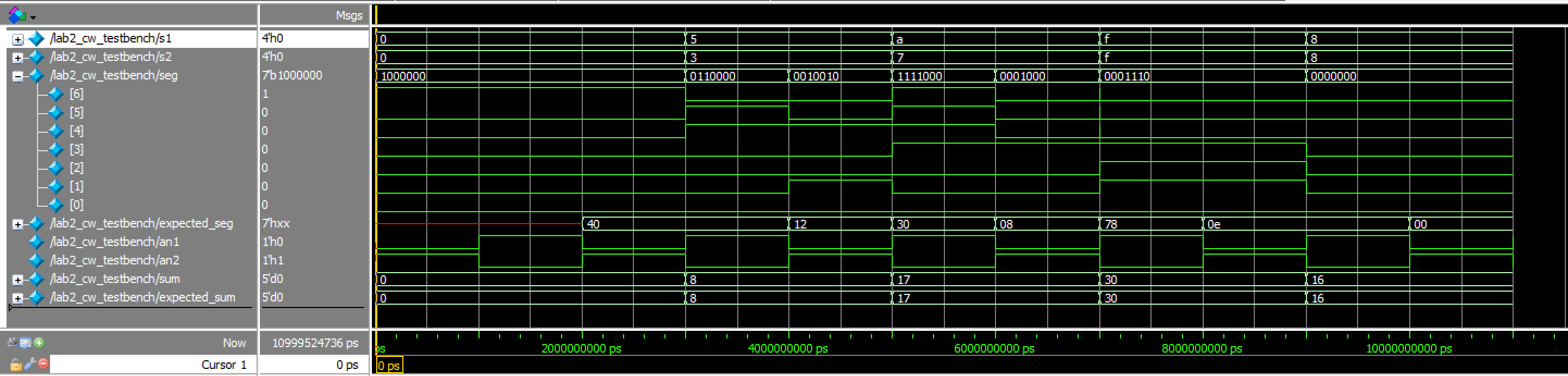This screenshot has height=376, width=1568.
Task: Select the /lab2_cw_testbench/an1 signal name
Action: click(114, 242)
